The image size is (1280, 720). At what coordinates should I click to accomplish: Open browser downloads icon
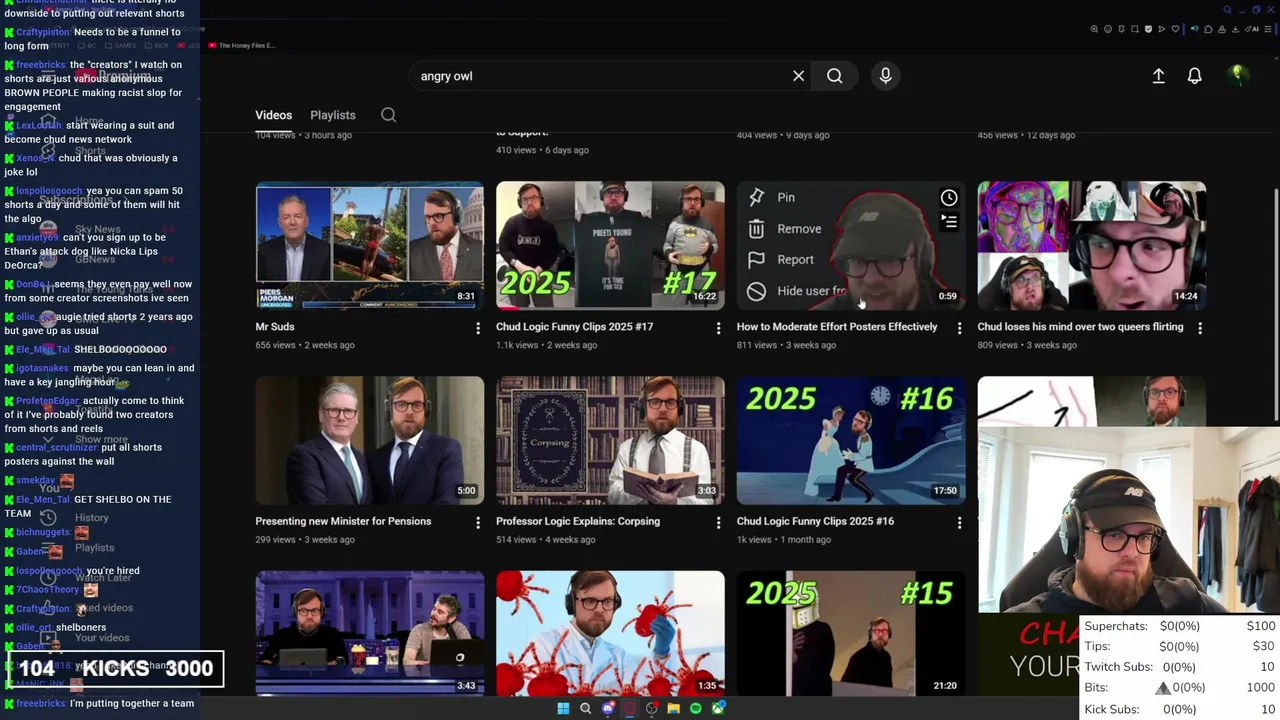pyautogui.click(x=1235, y=29)
